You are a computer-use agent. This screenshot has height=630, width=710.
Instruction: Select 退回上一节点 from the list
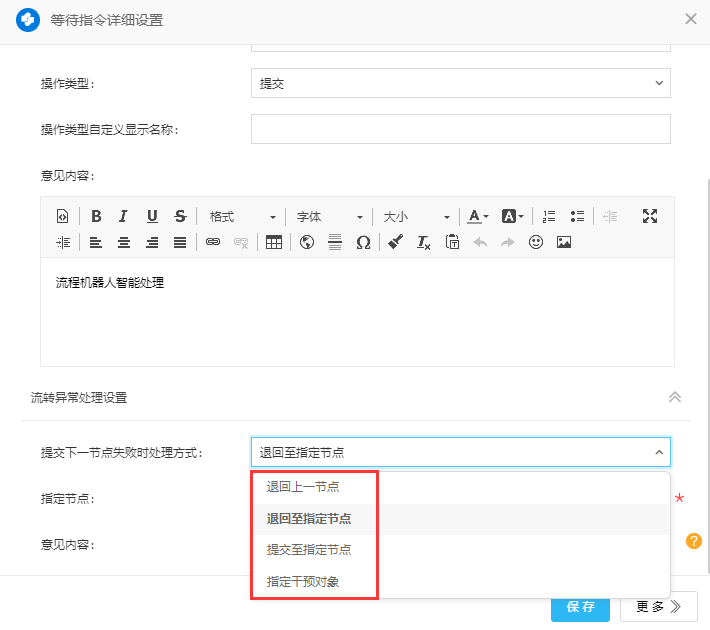click(x=302, y=487)
